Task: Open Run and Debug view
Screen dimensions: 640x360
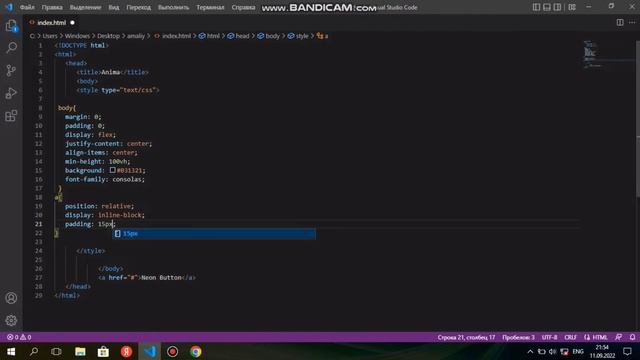Action: [11, 93]
